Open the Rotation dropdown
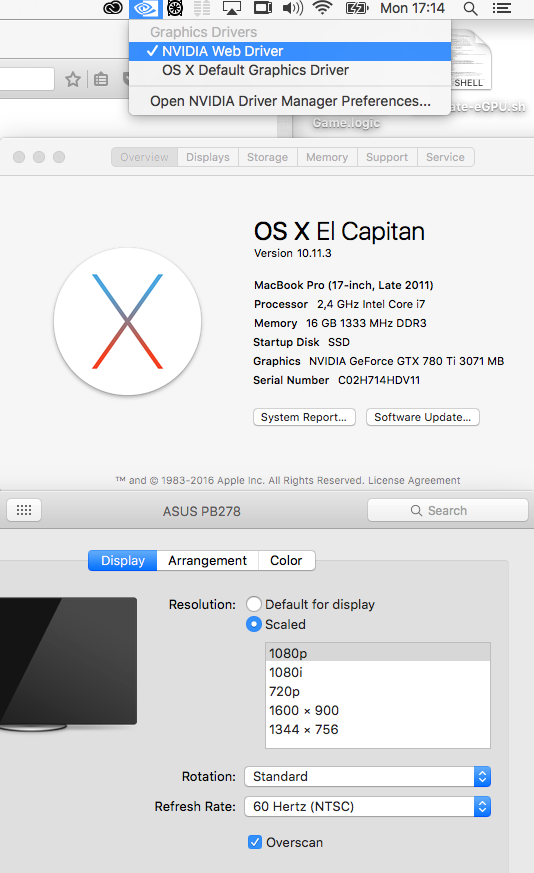534x873 pixels. (368, 777)
